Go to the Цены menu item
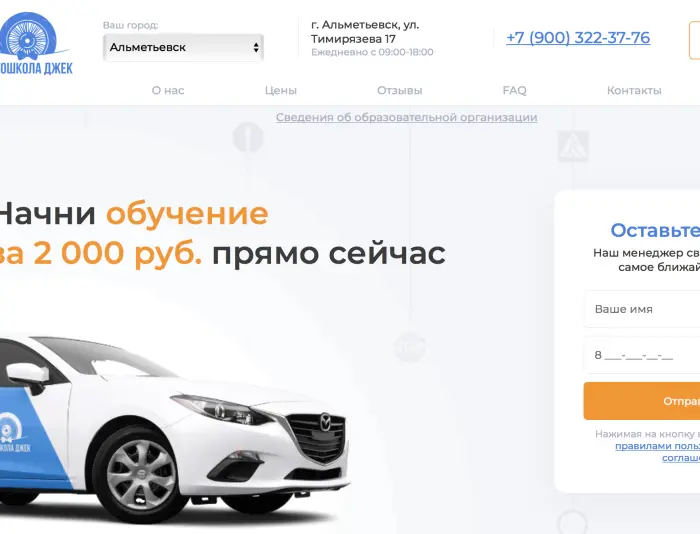 click(x=280, y=90)
